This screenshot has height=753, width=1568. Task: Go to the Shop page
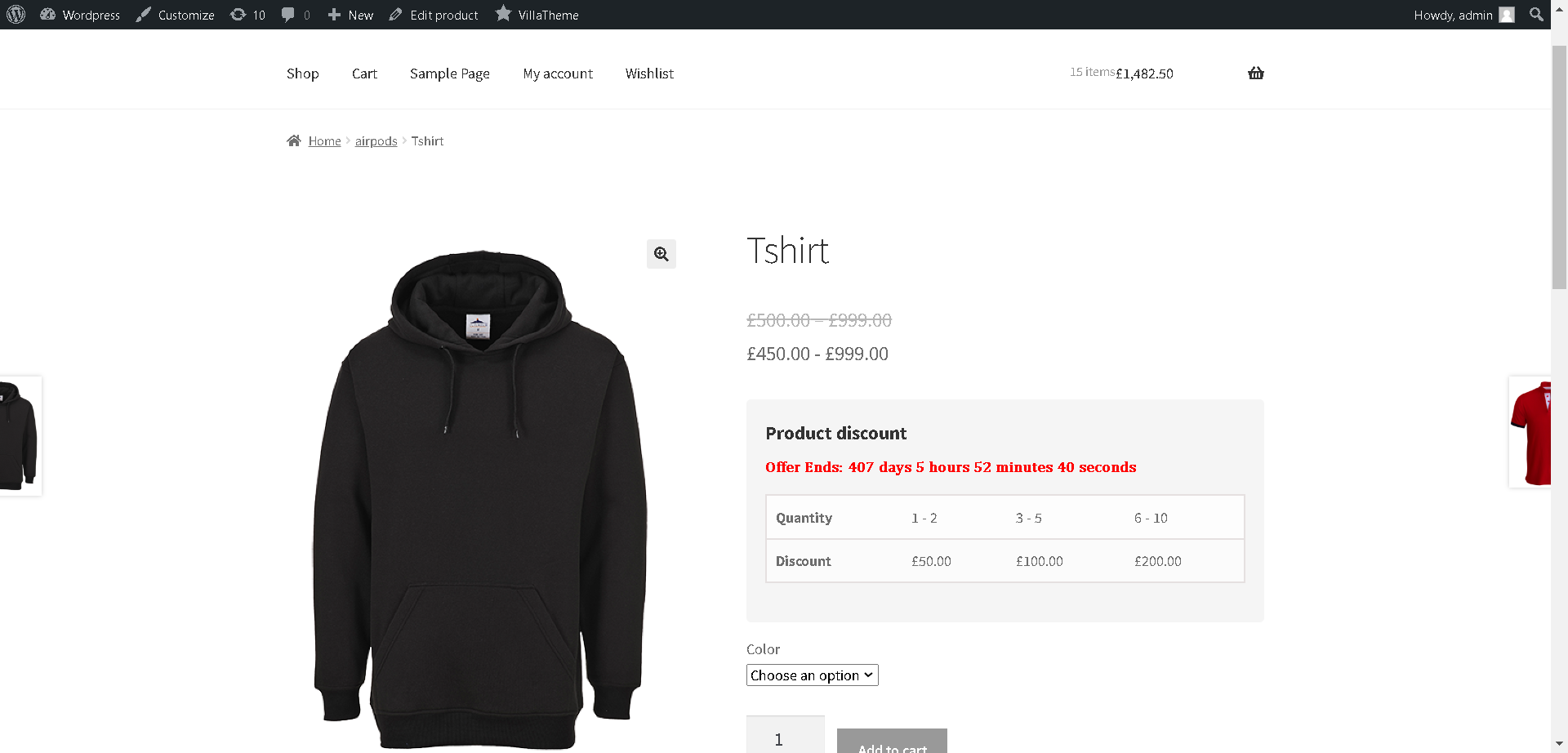click(302, 74)
